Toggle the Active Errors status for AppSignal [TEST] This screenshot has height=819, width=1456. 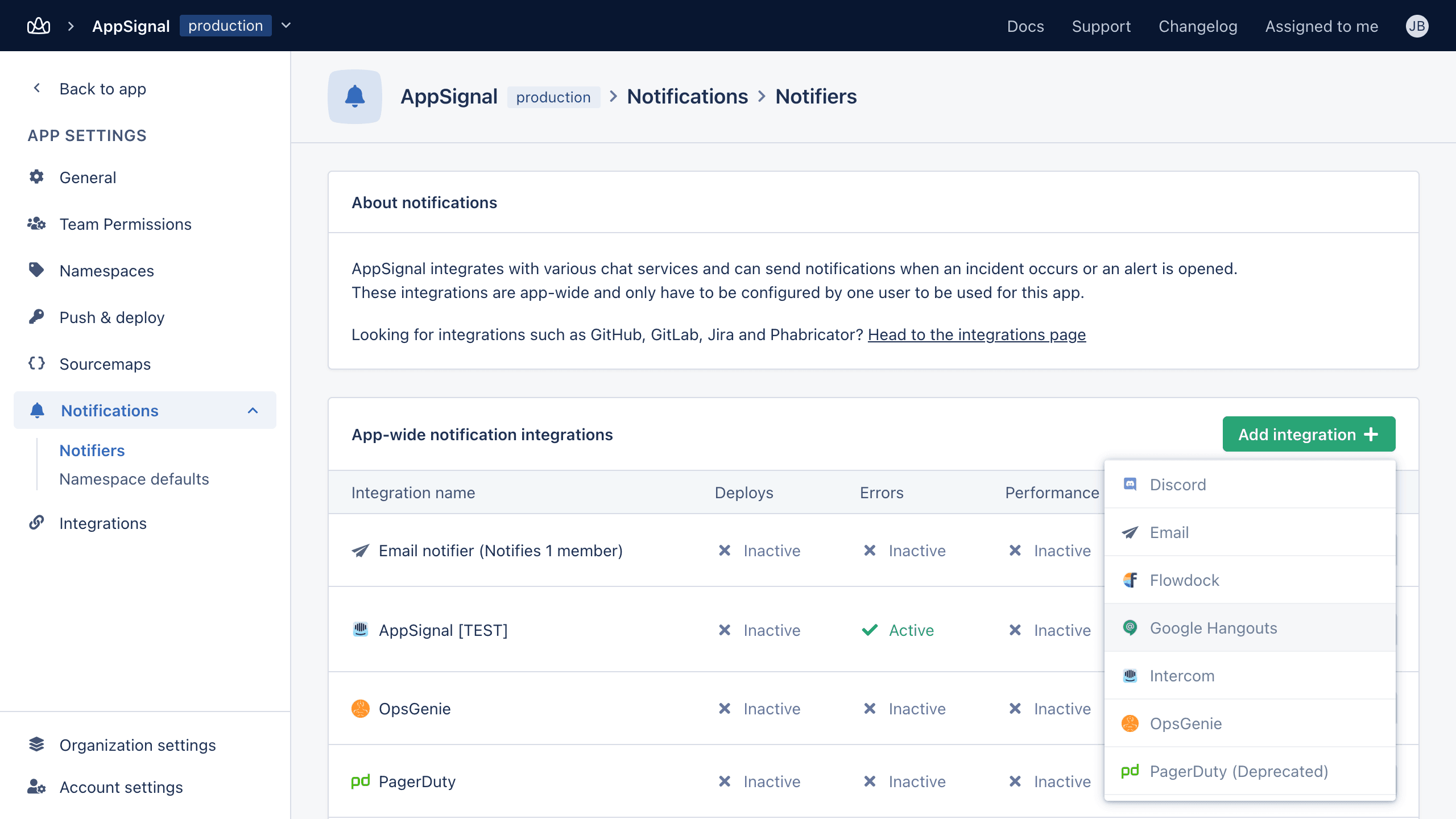coord(898,630)
